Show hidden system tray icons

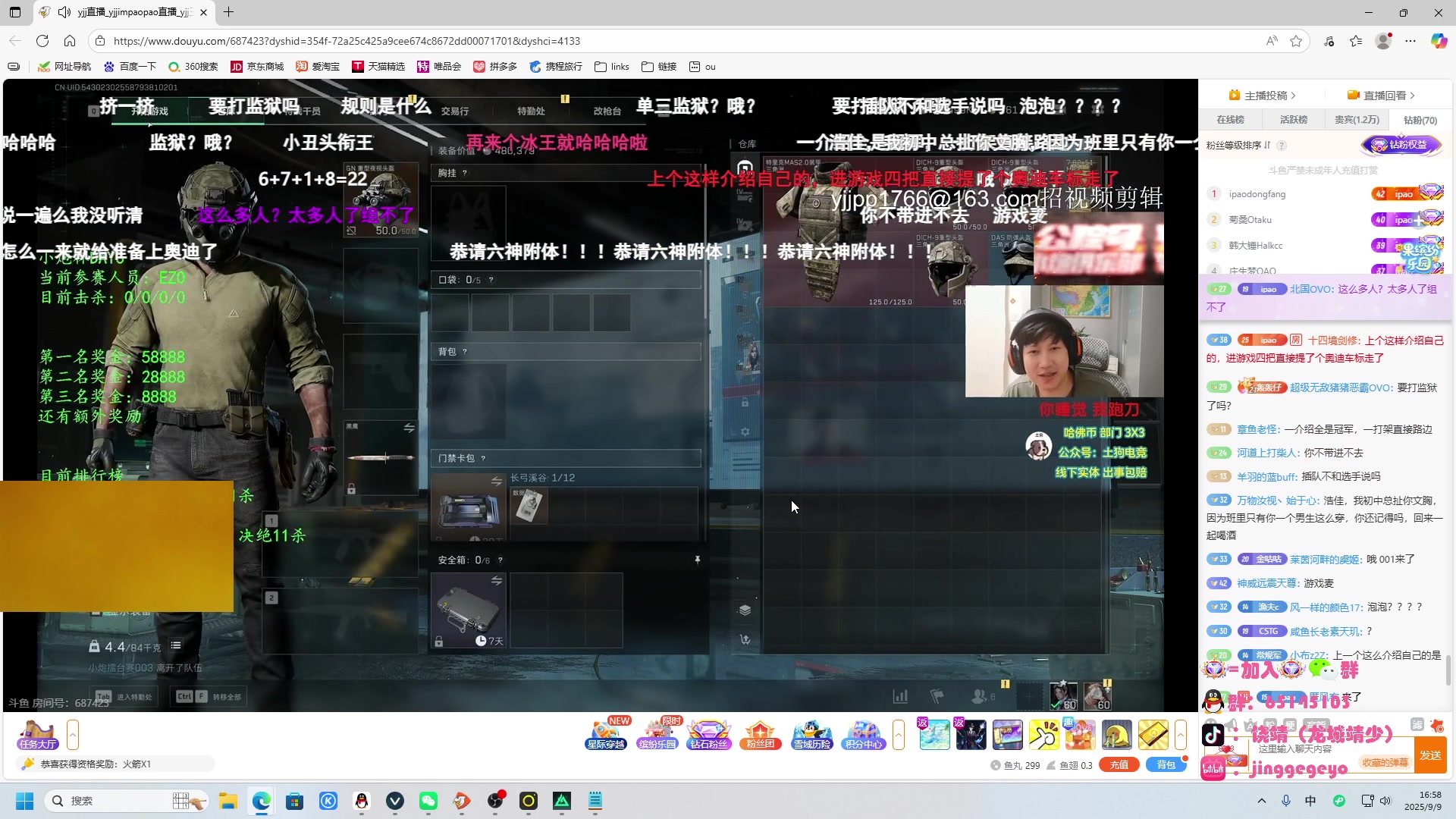(x=1262, y=801)
